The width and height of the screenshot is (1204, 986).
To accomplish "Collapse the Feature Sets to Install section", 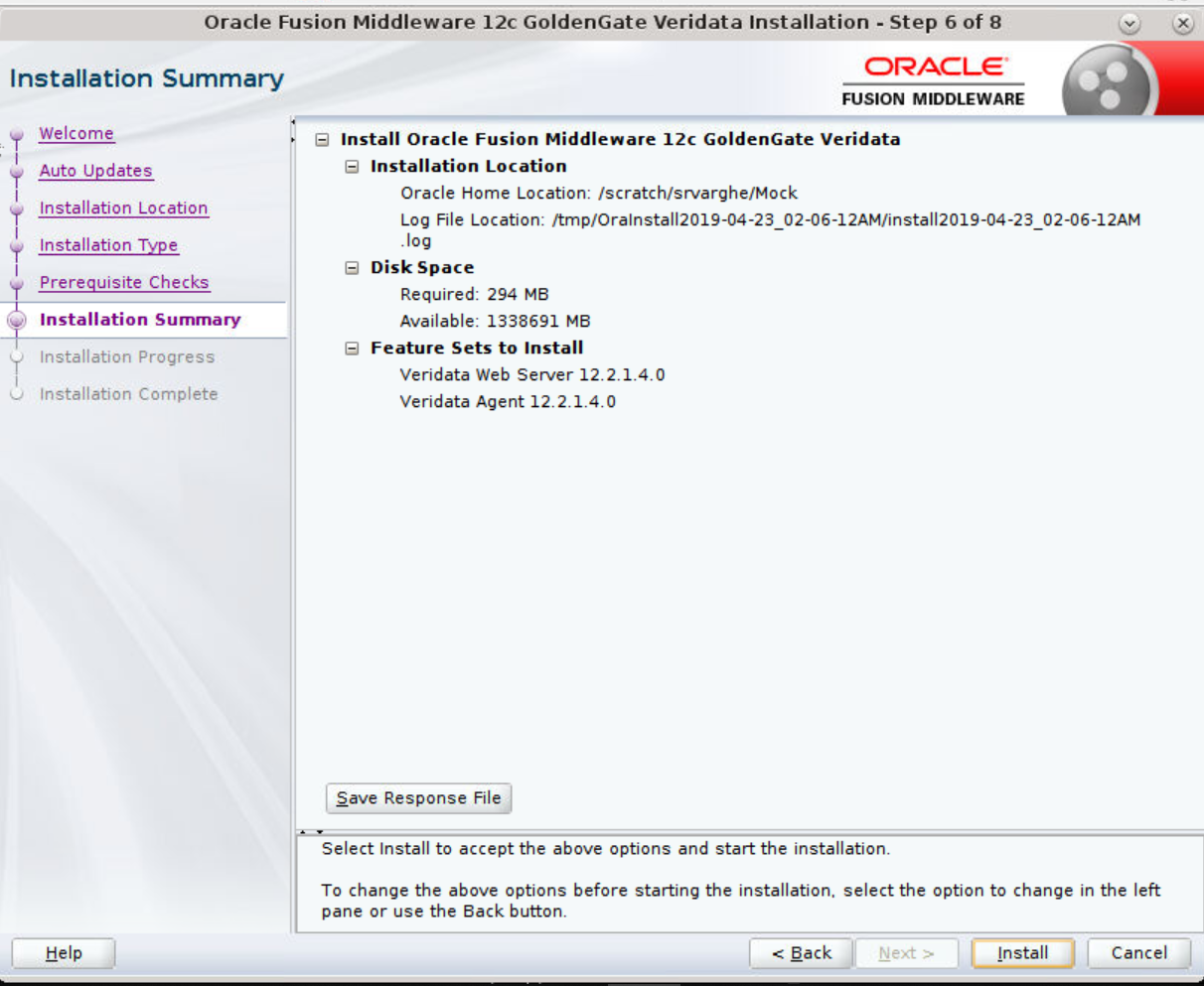I will tap(352, 349).
